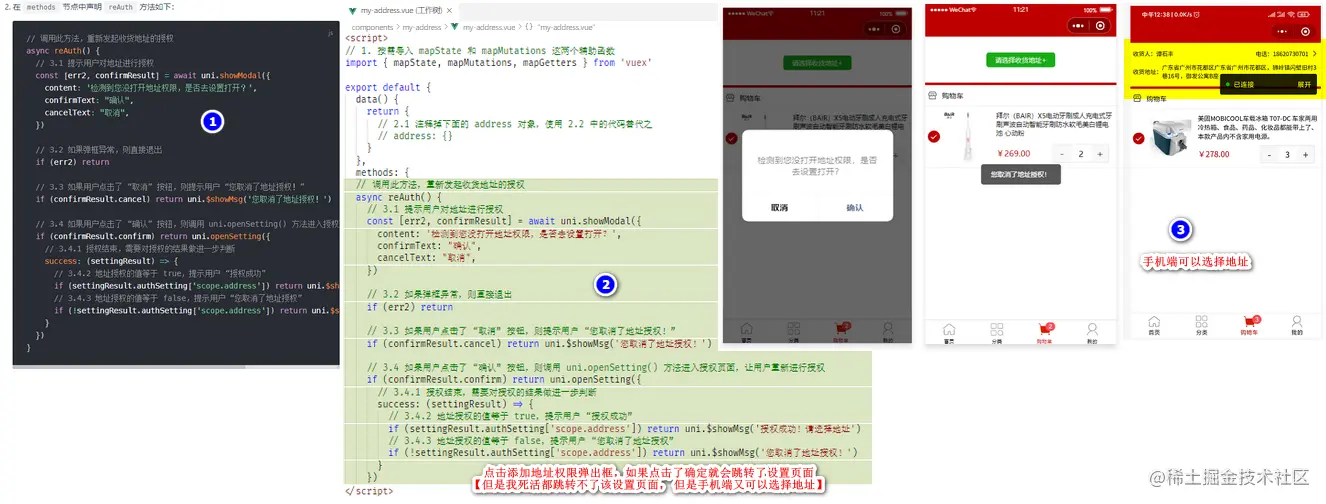Uncheck the red checkbox beside the ¥269.00 toothbrush
The width and height of the screenshot is (1326, 504).
point(934,136)
